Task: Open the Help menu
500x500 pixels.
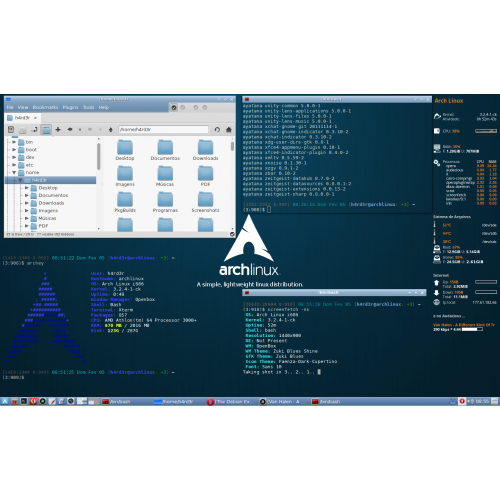Action: point(104,107)
